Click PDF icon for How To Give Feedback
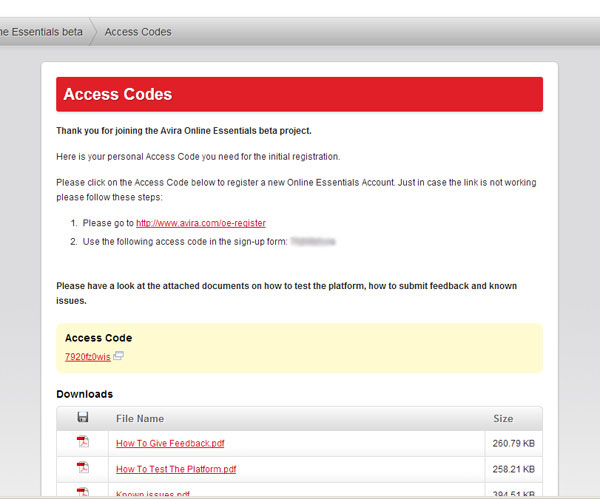Screen dimensions: 600x499 83,442
